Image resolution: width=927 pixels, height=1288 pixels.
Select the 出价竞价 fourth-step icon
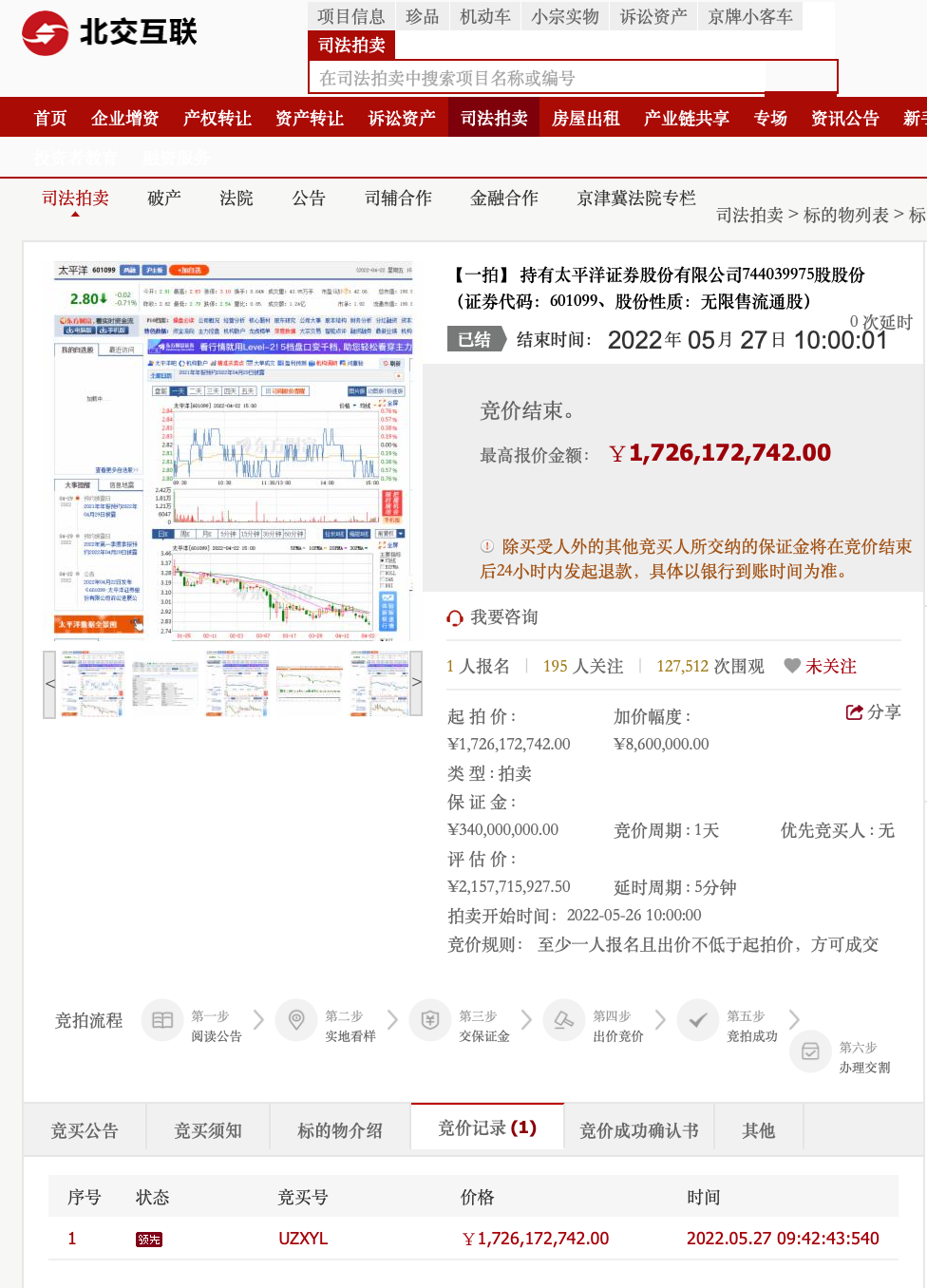563,1019
